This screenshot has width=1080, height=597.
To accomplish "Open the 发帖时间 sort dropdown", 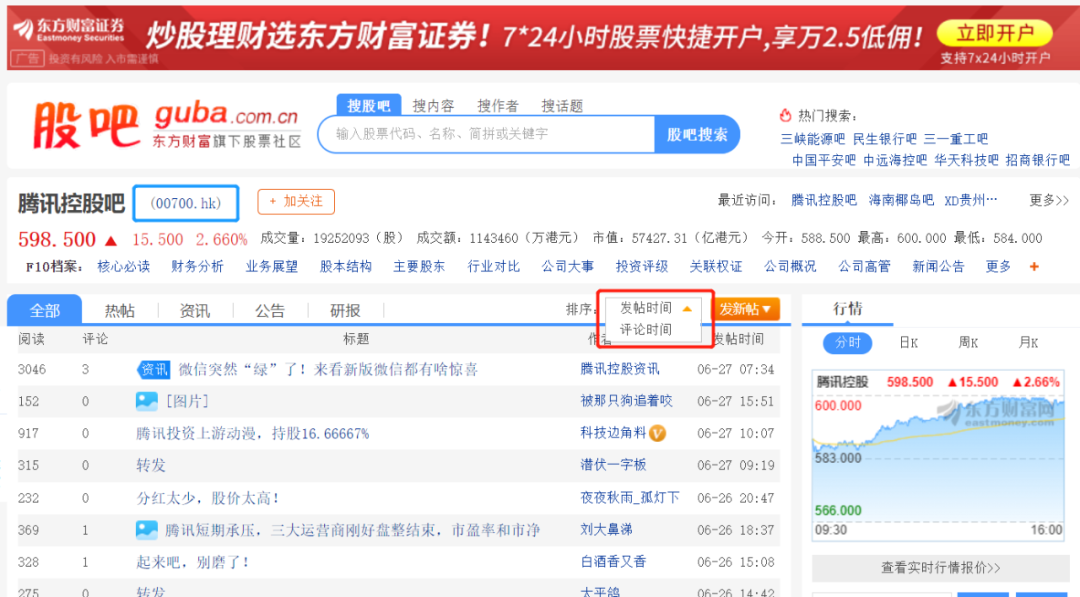I will tap(654, 308).
